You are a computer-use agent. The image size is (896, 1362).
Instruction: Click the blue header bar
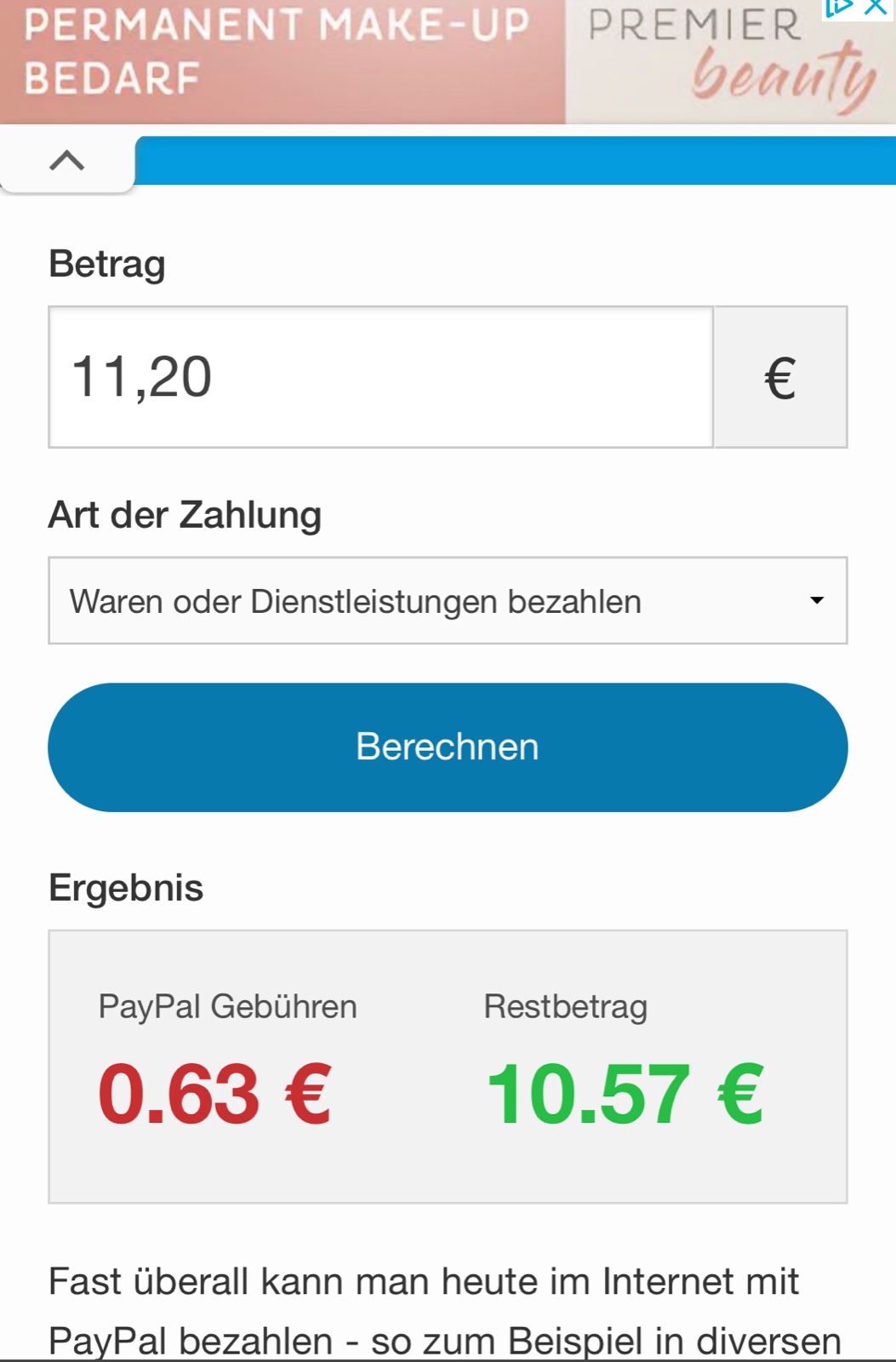pyautogui.click(x=515, y=160)
